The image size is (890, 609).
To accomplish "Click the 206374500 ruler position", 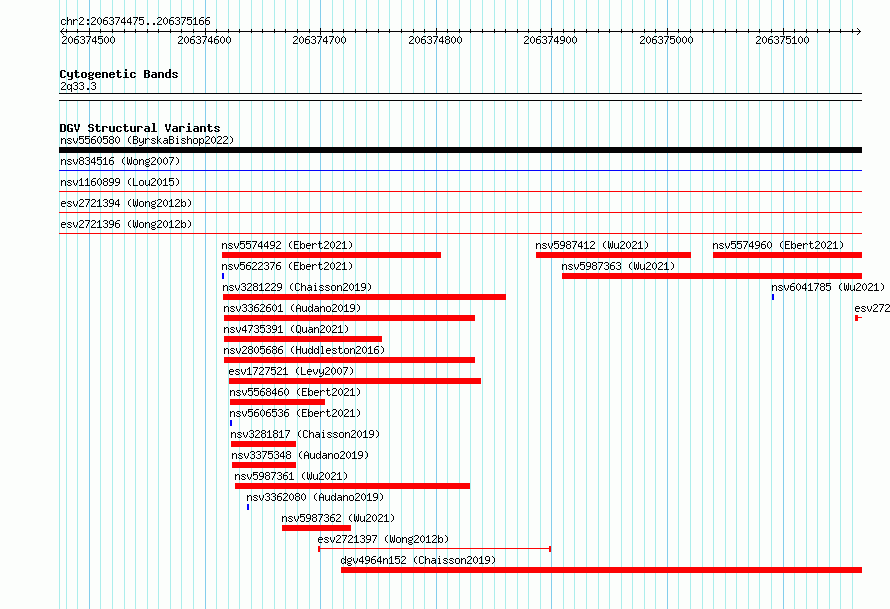I will coord(88,40).
